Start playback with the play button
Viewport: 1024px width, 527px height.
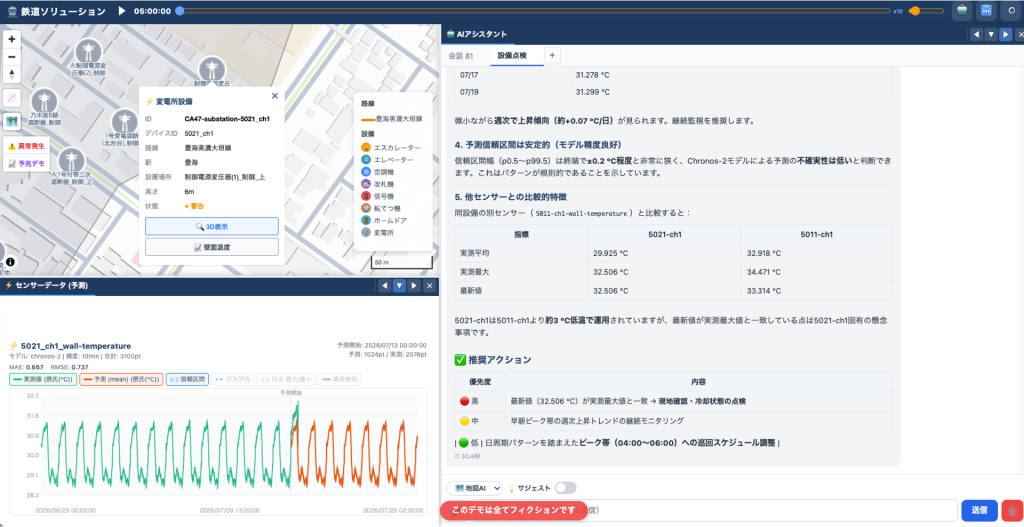click(121, 11)
